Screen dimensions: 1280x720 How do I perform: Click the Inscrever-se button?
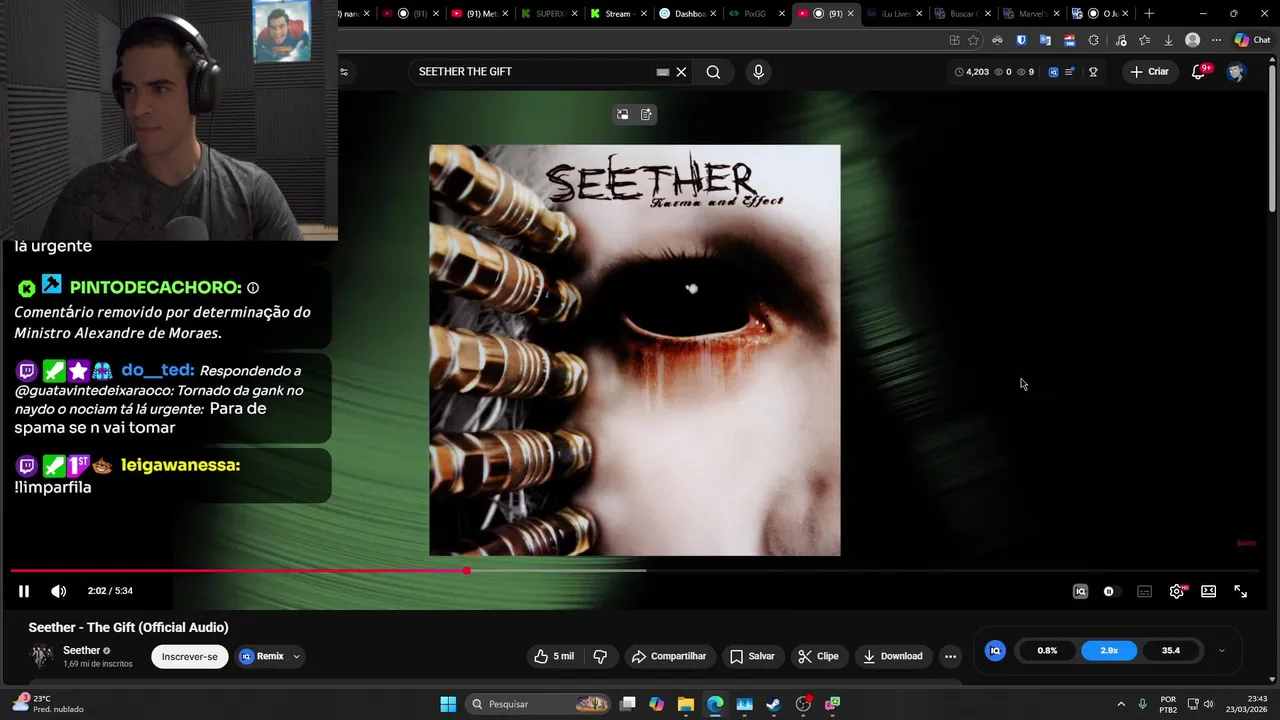pos(190,656)
